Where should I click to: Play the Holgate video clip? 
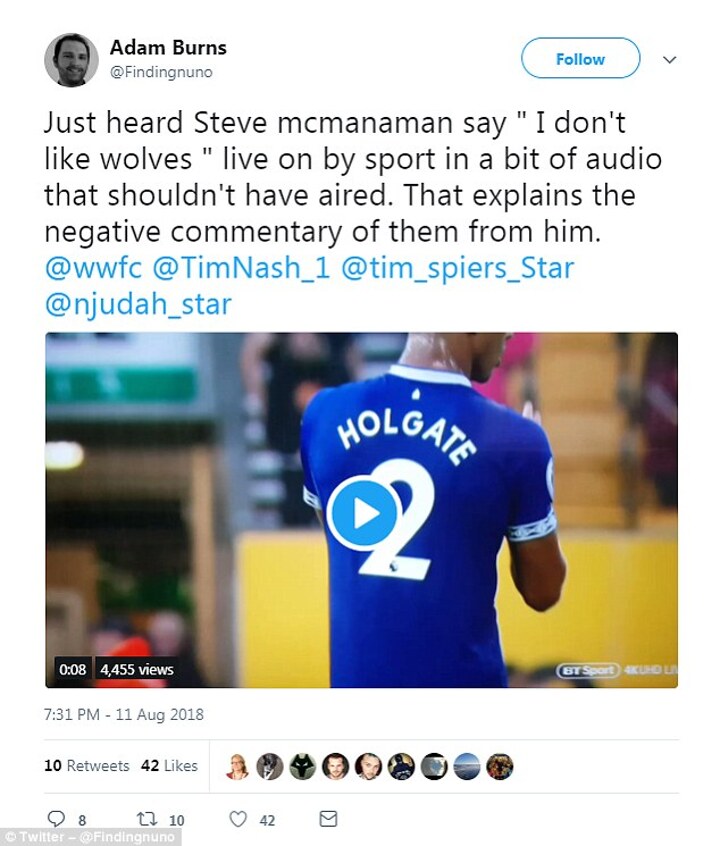click(361, 514)
